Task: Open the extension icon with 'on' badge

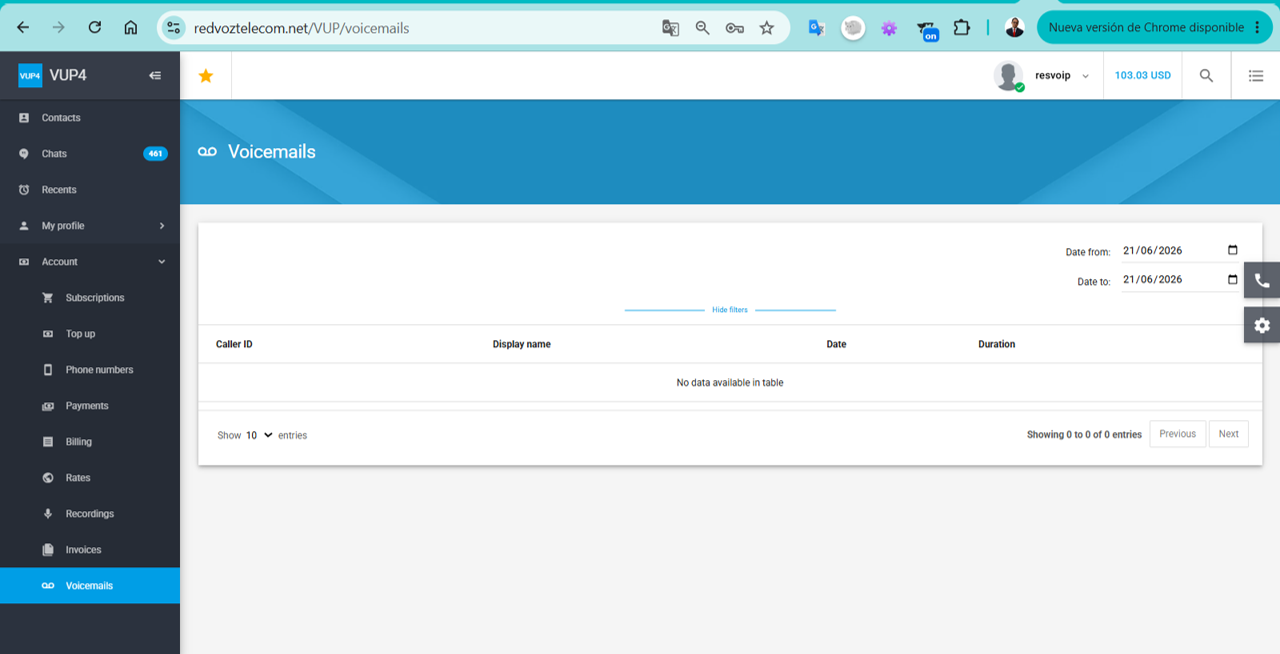Action: coord(927,30)
